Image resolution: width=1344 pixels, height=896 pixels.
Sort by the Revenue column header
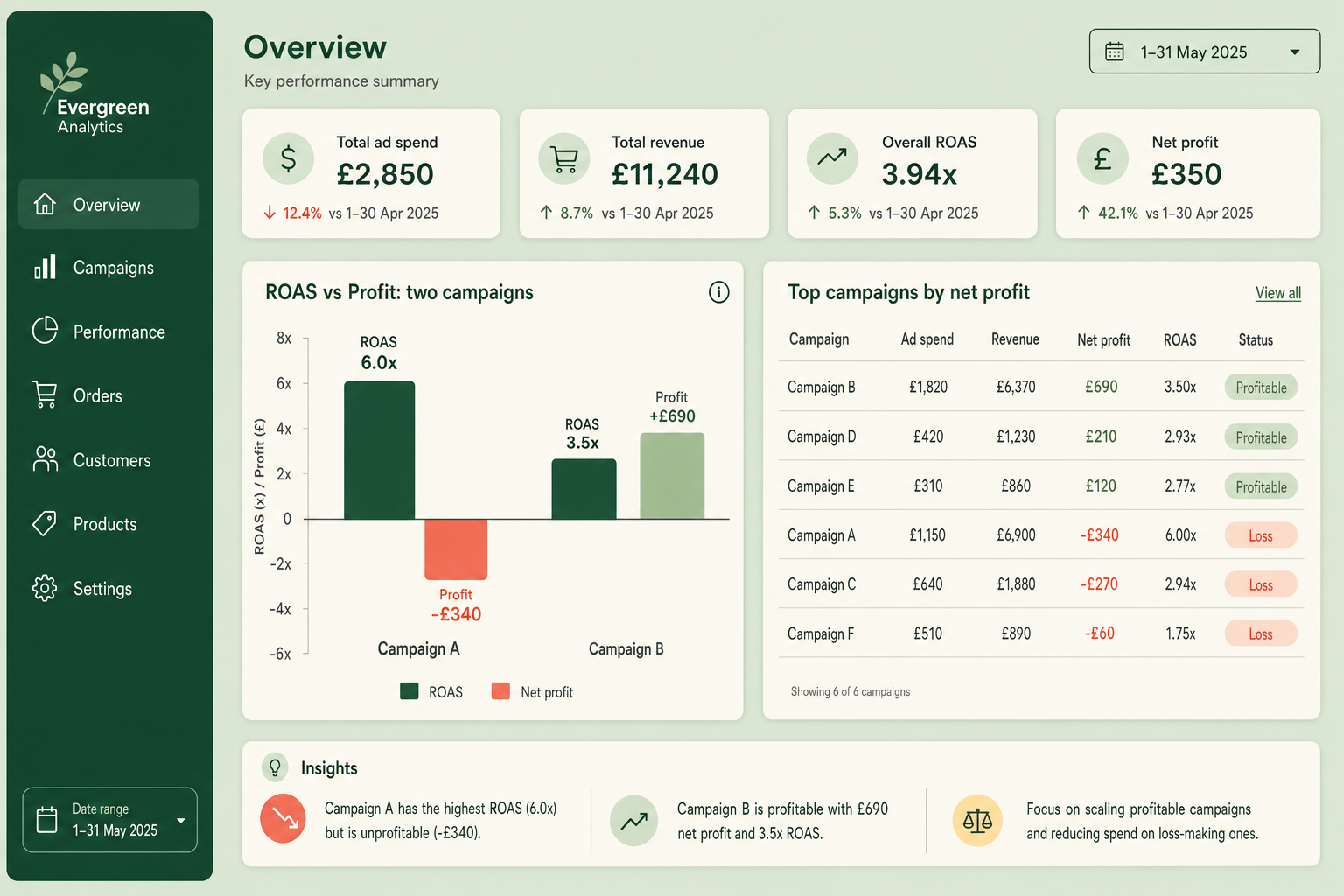(x=1015, y=339)
